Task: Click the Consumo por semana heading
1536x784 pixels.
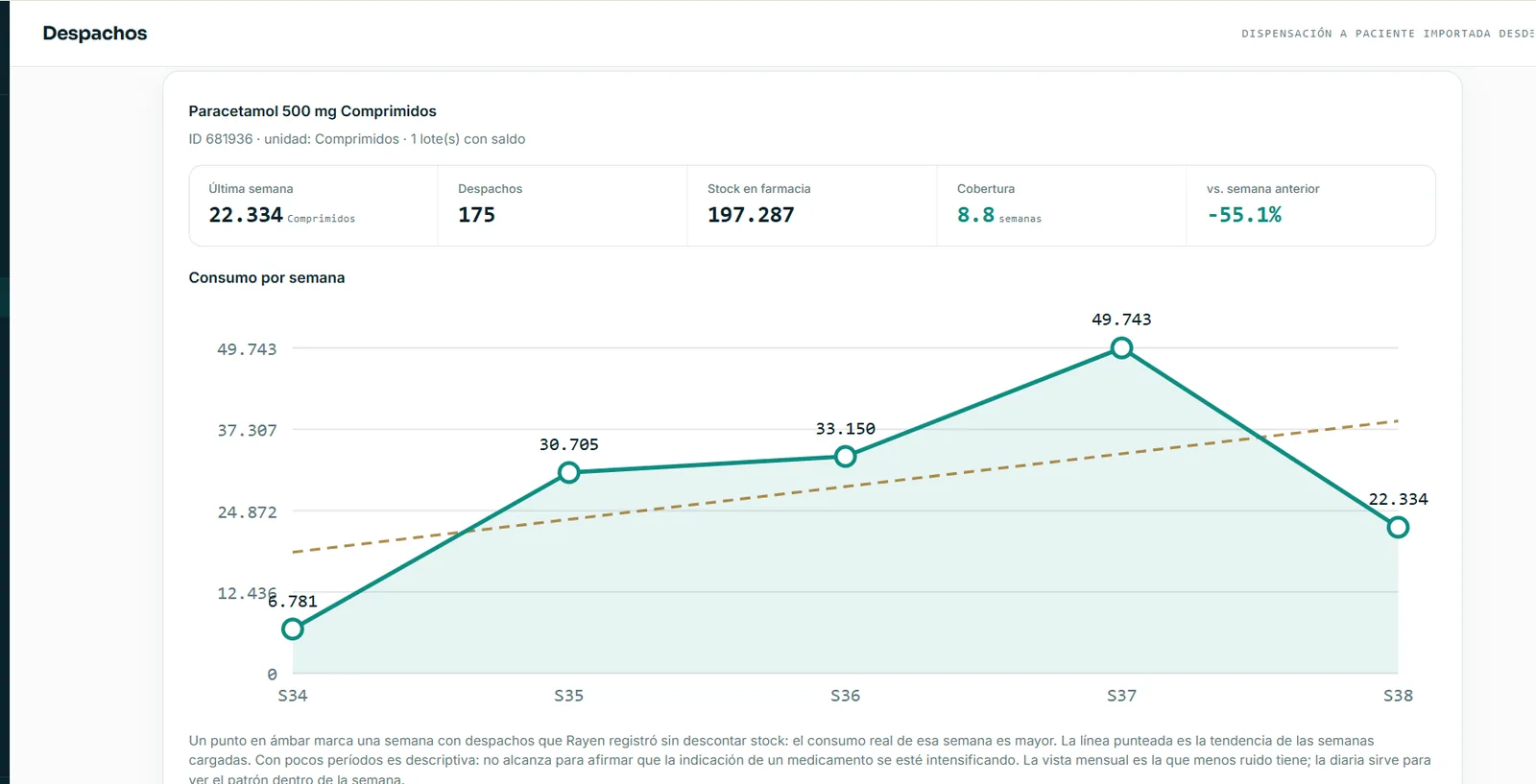Action: tap(267, 277)
